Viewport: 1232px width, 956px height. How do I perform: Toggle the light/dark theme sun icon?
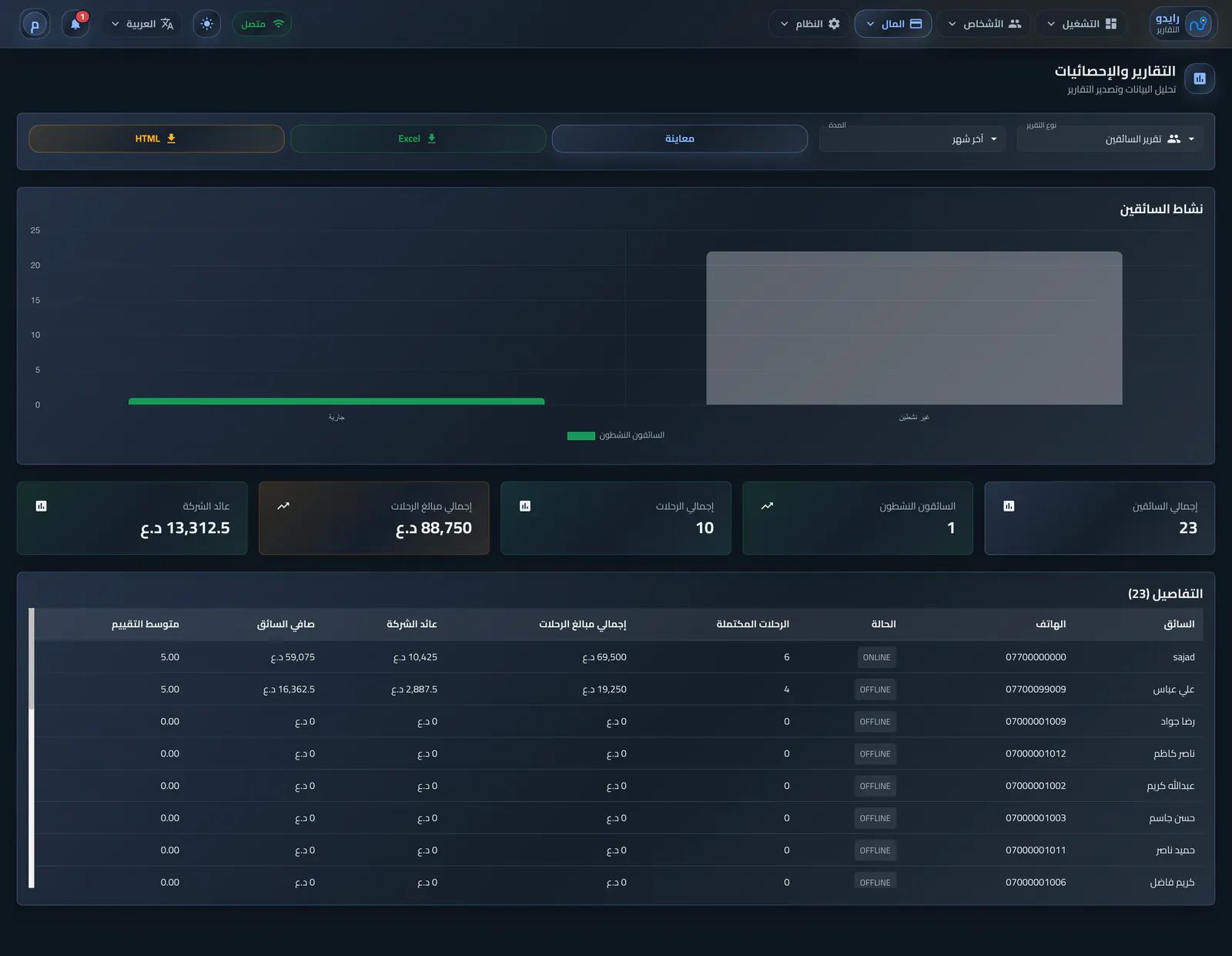coord(207,24)
